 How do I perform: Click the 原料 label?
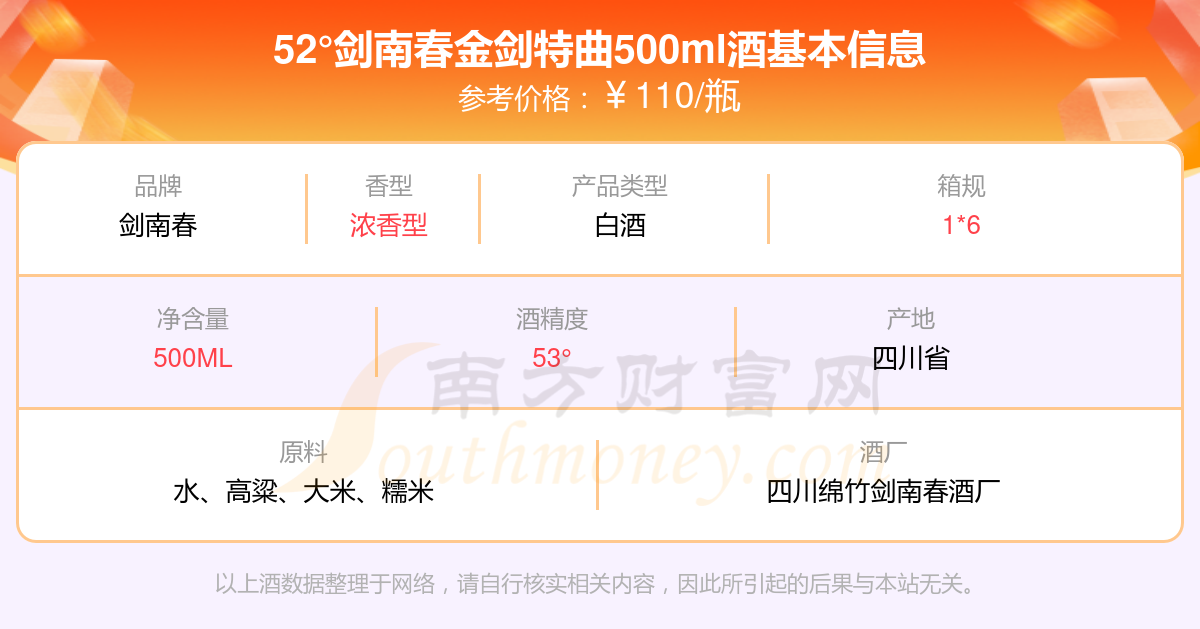tap(303, 452)
